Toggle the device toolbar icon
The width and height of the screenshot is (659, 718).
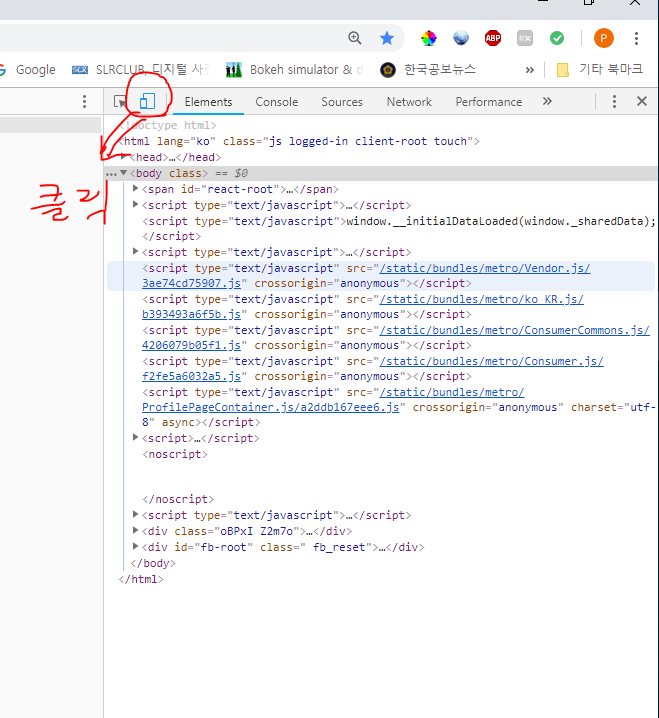pos(147,101)
